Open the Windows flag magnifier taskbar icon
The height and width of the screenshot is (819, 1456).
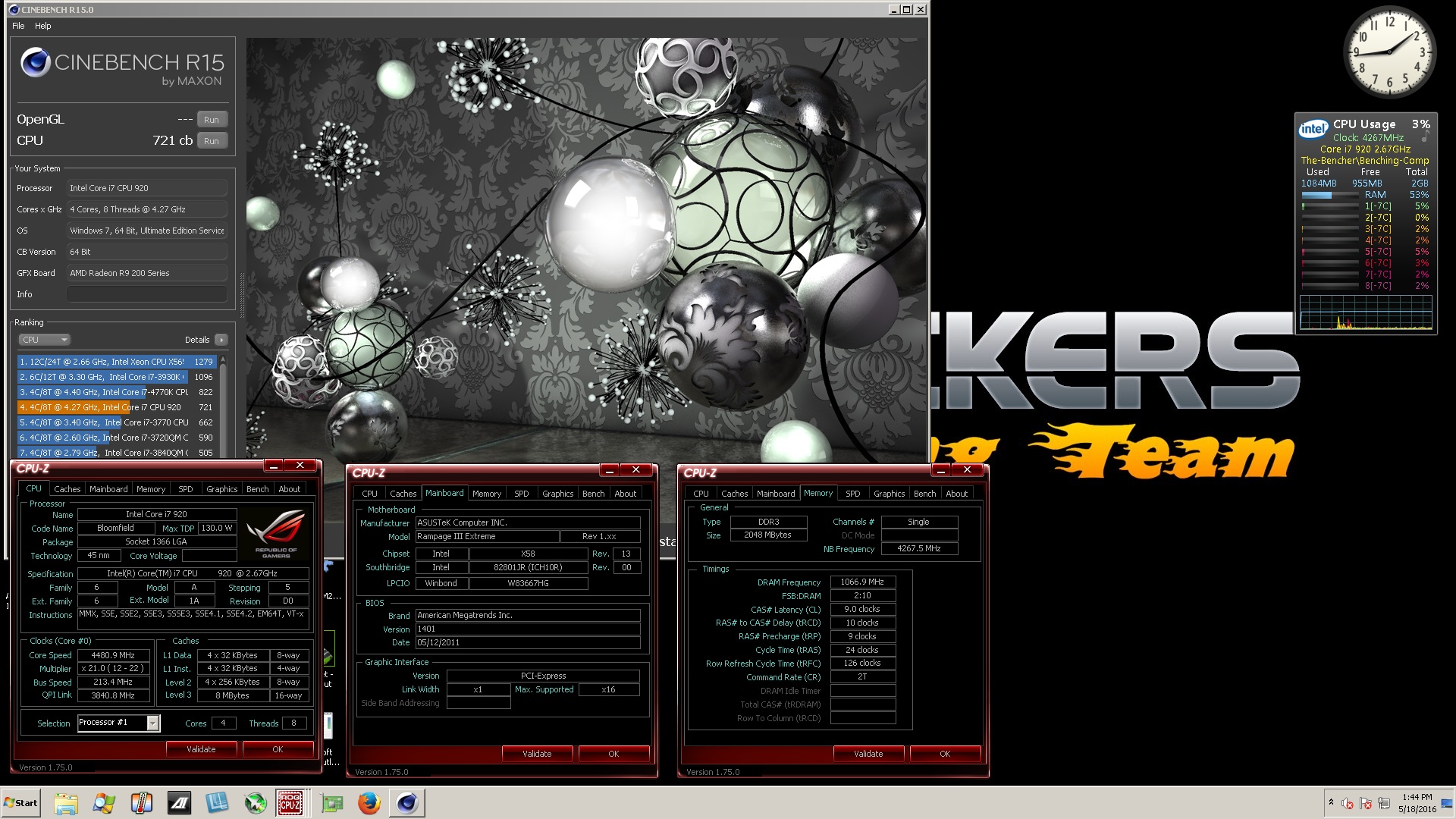[104, 803]
